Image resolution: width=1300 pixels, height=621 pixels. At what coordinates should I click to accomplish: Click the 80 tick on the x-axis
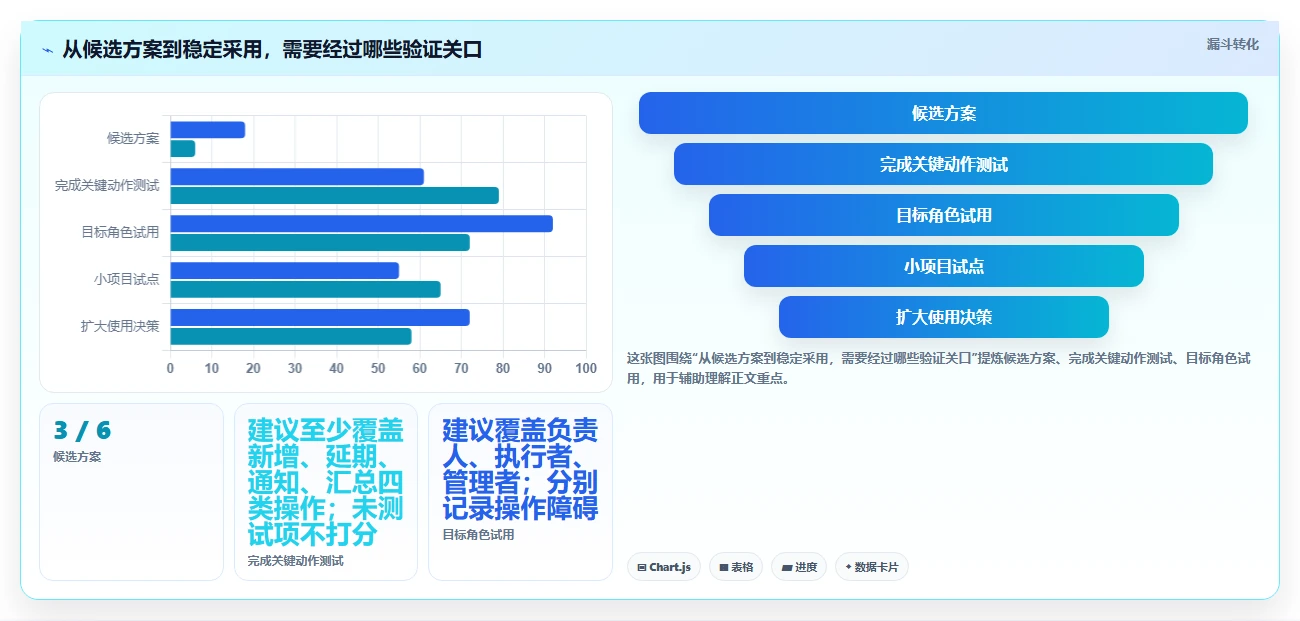(503, 369)
